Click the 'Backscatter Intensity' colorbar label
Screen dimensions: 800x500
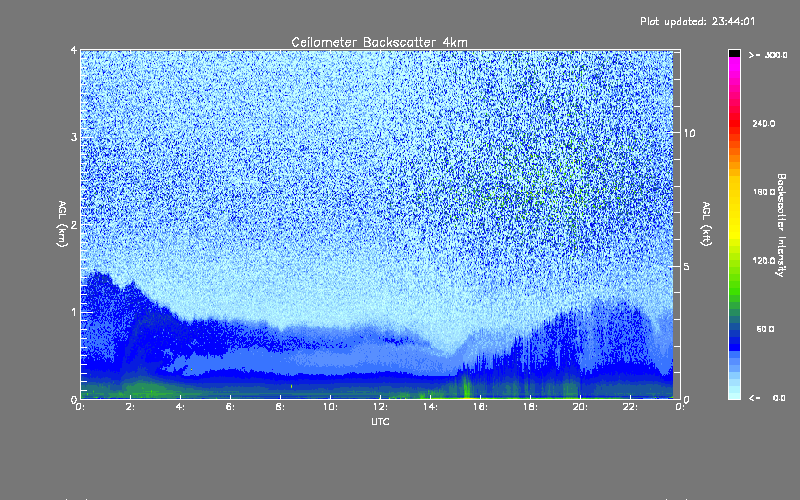[x=781, y=225]
